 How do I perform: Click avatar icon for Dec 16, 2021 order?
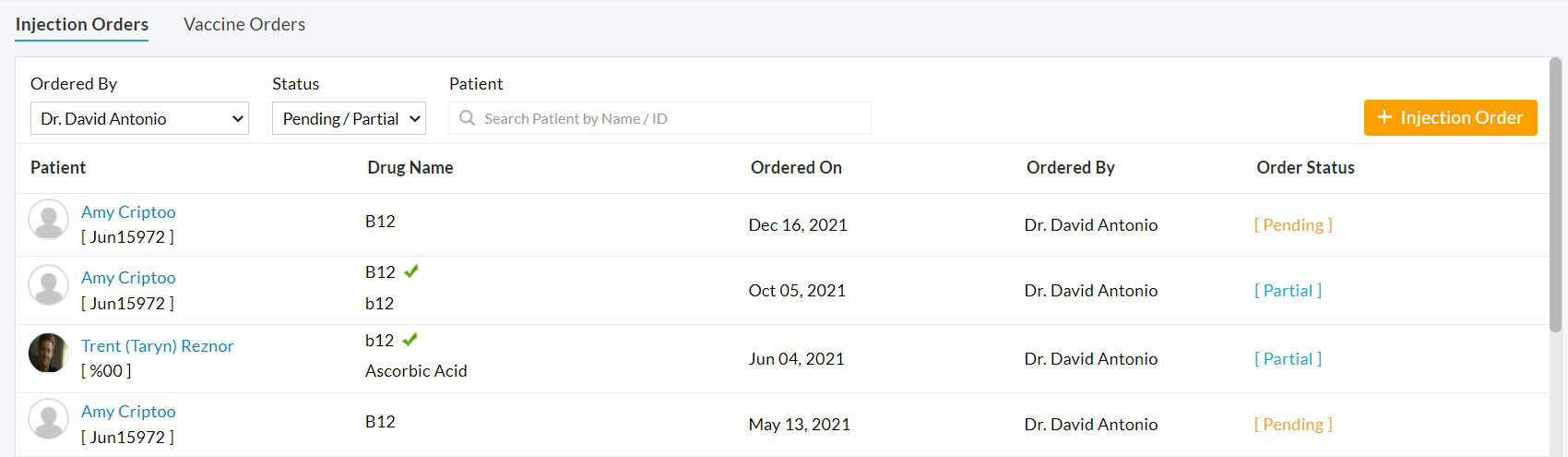pos(49,220)
